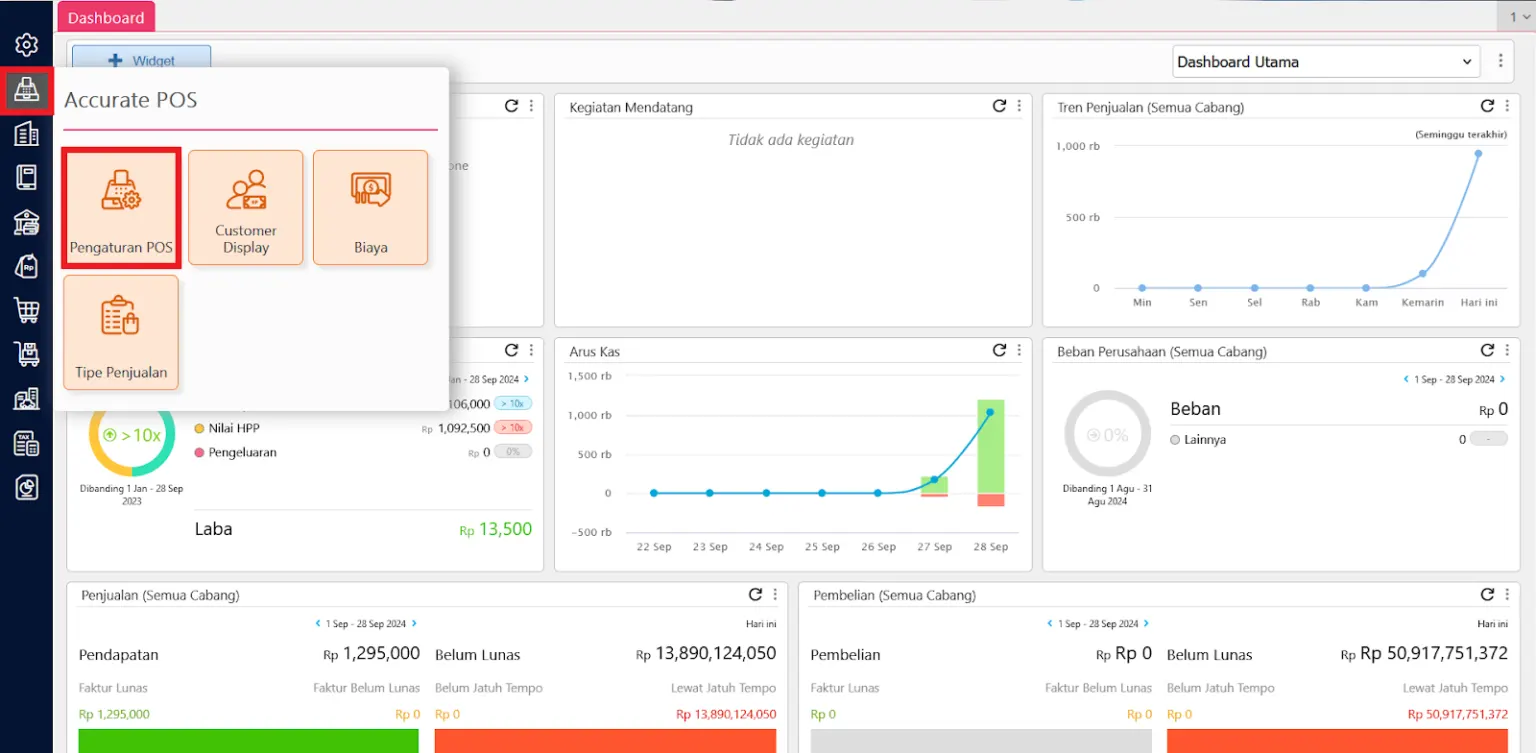
Task: Refresh the Arus Kas widget
Action: [x=999, y=350]
